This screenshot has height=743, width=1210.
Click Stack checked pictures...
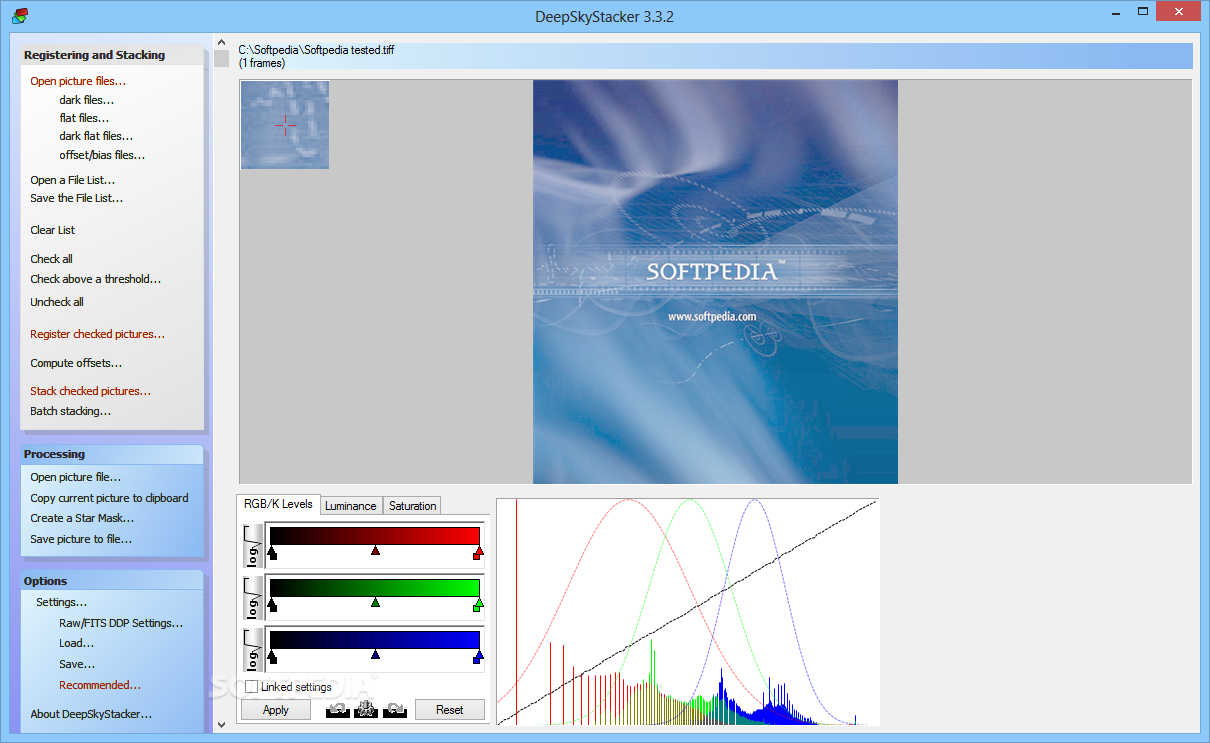click(x=91, y=391)
